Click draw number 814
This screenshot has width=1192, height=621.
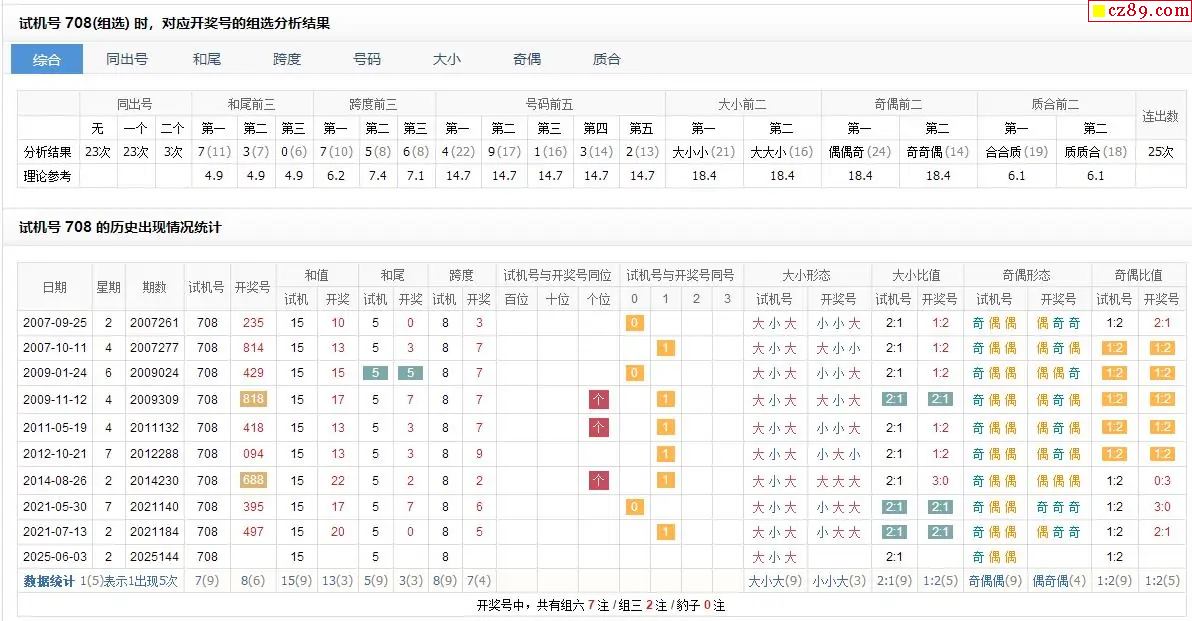click(253, 347)
